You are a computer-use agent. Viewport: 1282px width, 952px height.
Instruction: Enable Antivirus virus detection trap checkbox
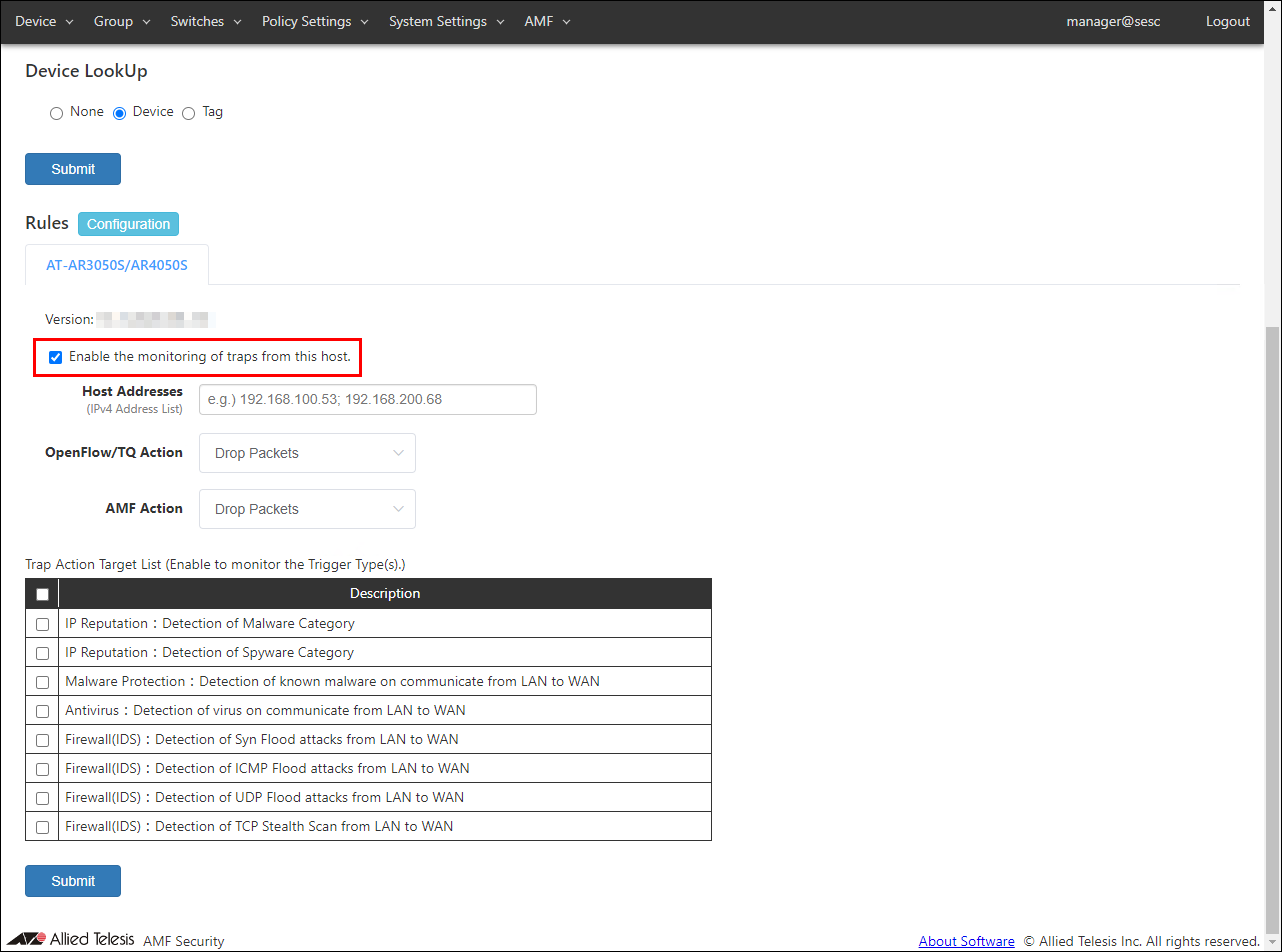[x=42, y=711]
